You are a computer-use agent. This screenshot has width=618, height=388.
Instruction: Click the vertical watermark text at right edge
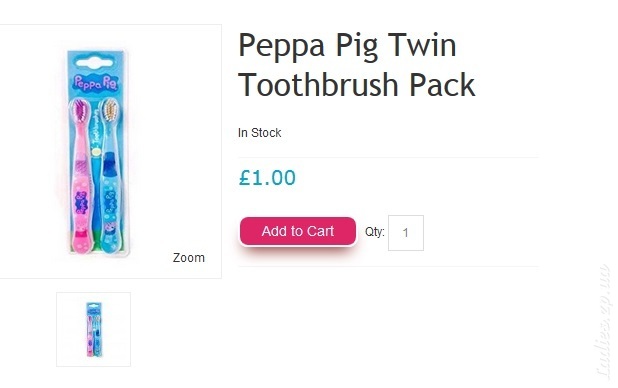[x=603, y=323]
